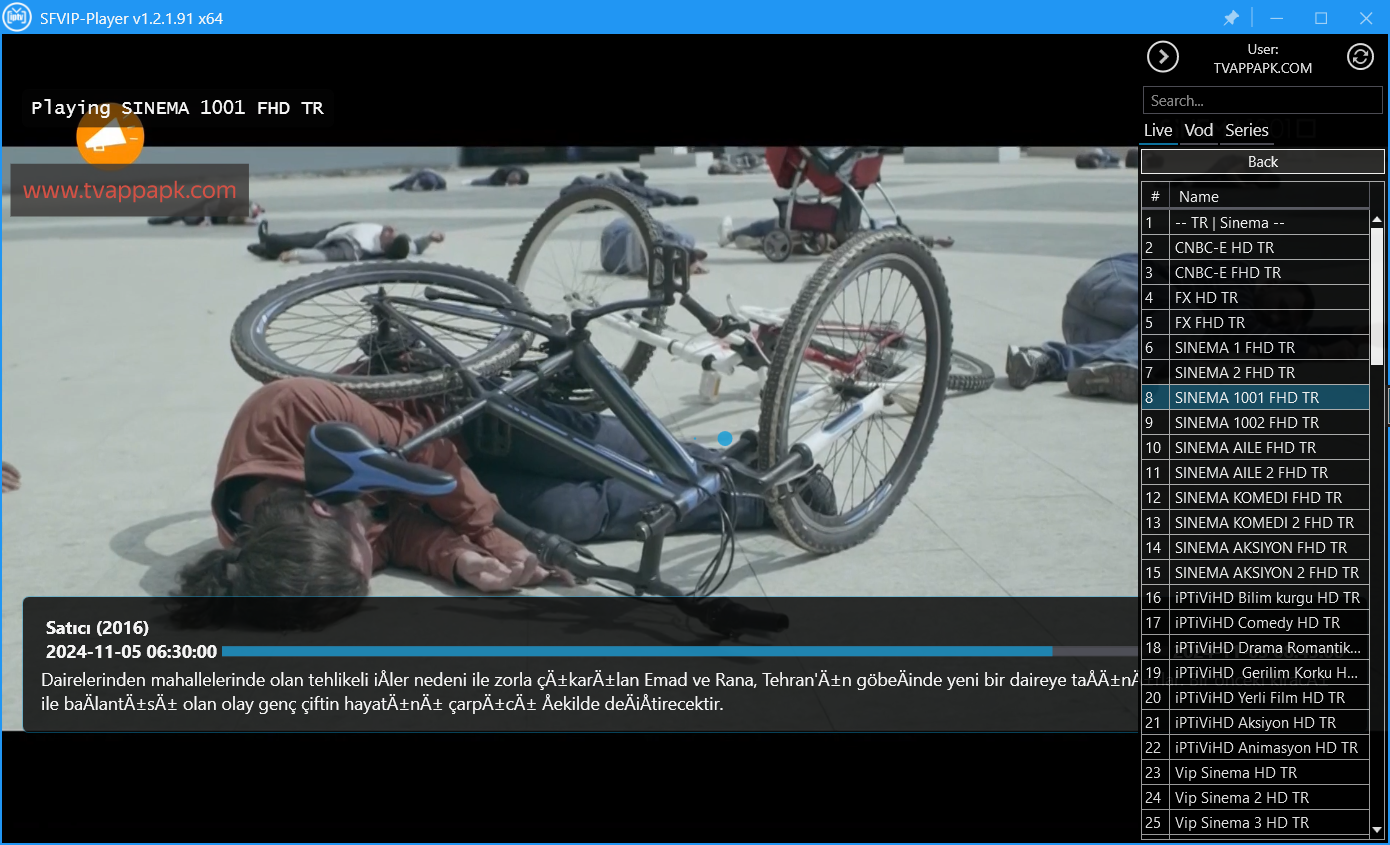This screenshot has width=1390, height=845.
Task: Collapse the channel panel with the arrow icon
Action: 1162,57
